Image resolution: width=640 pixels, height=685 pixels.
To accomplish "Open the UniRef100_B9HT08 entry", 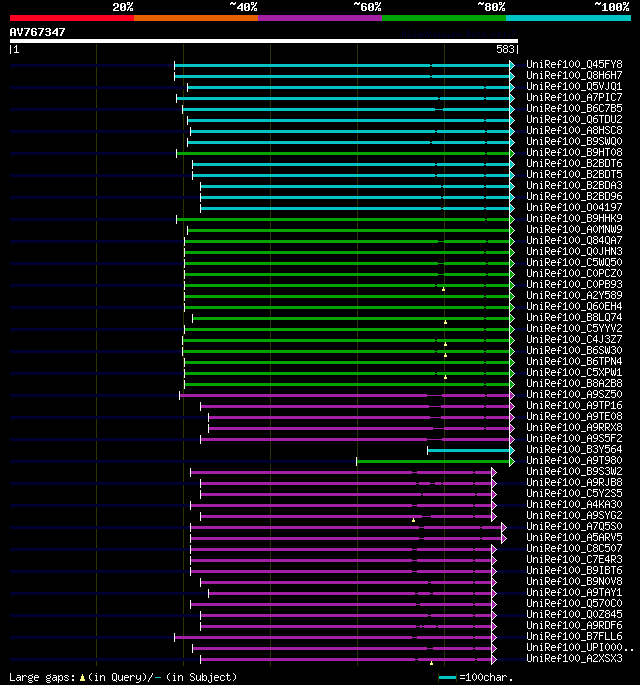I will click(574, 152).
